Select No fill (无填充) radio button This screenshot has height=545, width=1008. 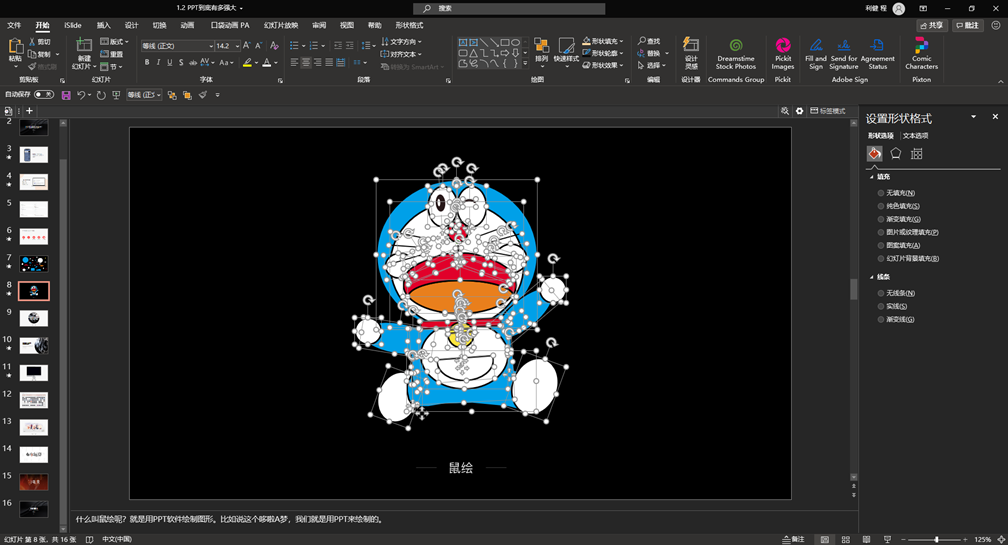tap(881, 193)
